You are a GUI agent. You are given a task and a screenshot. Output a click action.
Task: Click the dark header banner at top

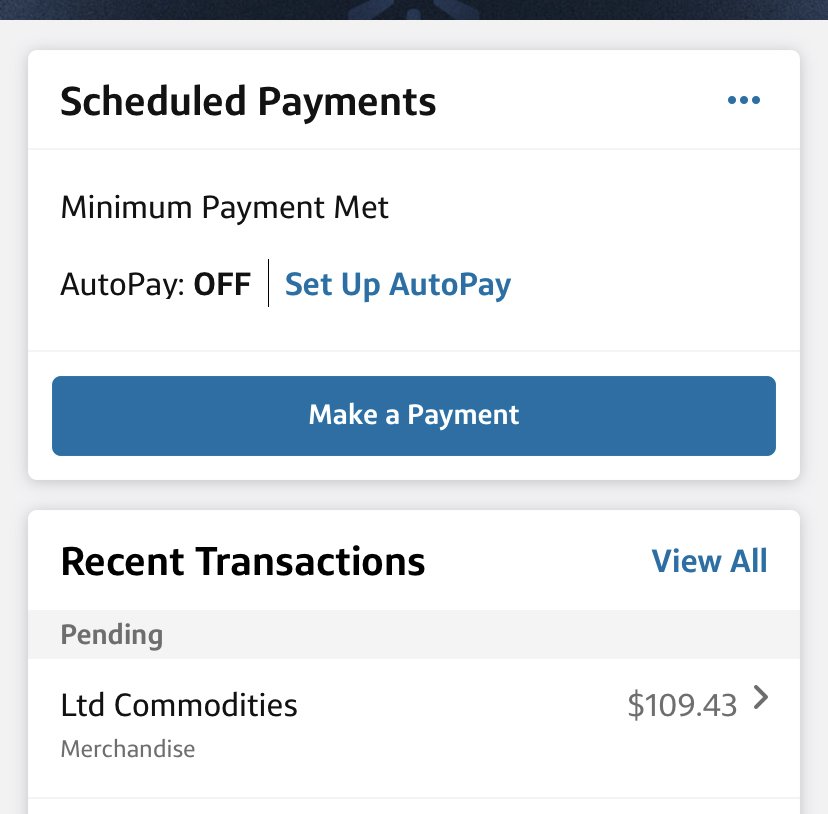[x=150, y=9]
